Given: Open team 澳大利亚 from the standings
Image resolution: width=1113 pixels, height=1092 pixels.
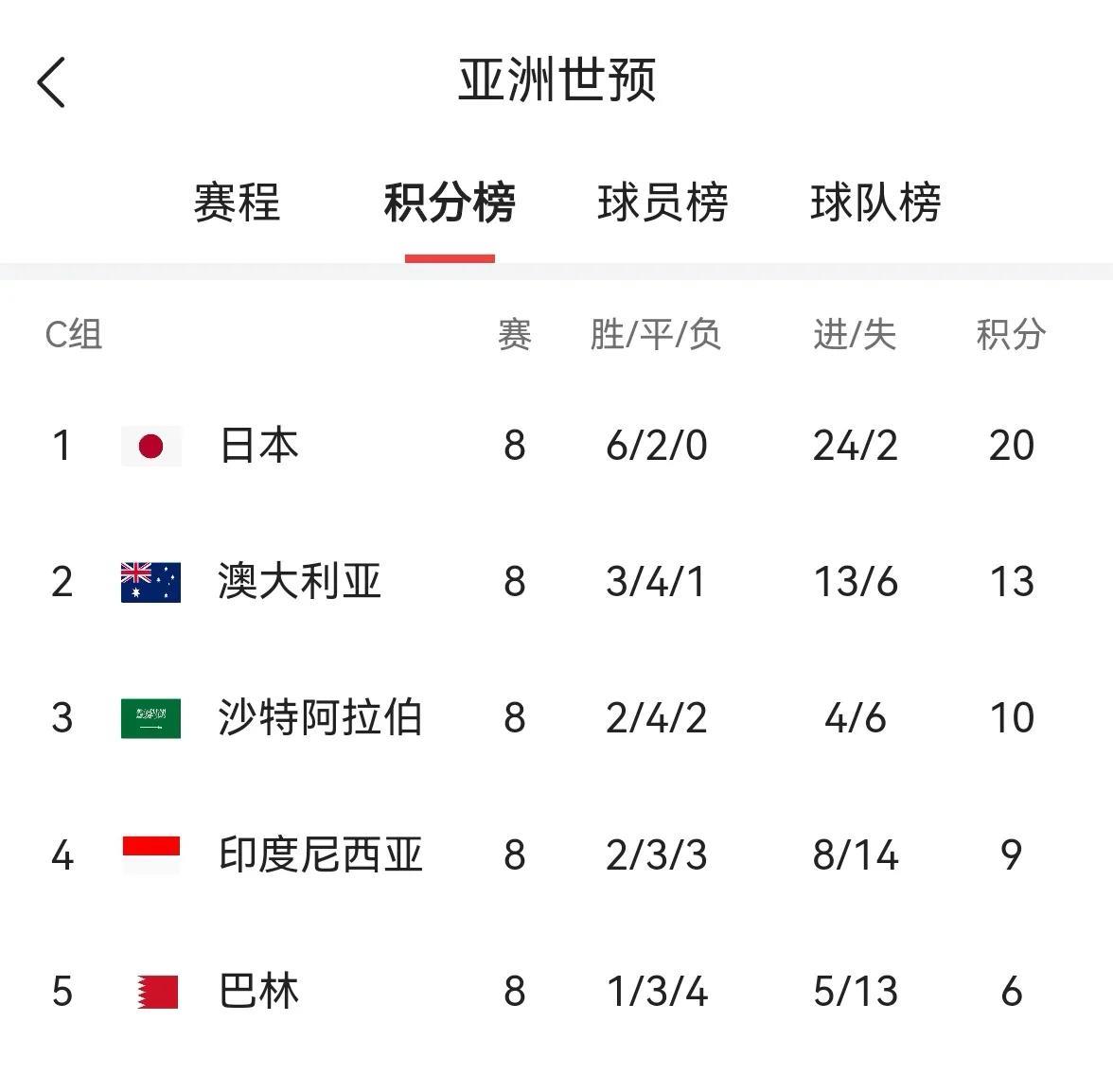Looking at the screenshot, I should pos(299,582).
